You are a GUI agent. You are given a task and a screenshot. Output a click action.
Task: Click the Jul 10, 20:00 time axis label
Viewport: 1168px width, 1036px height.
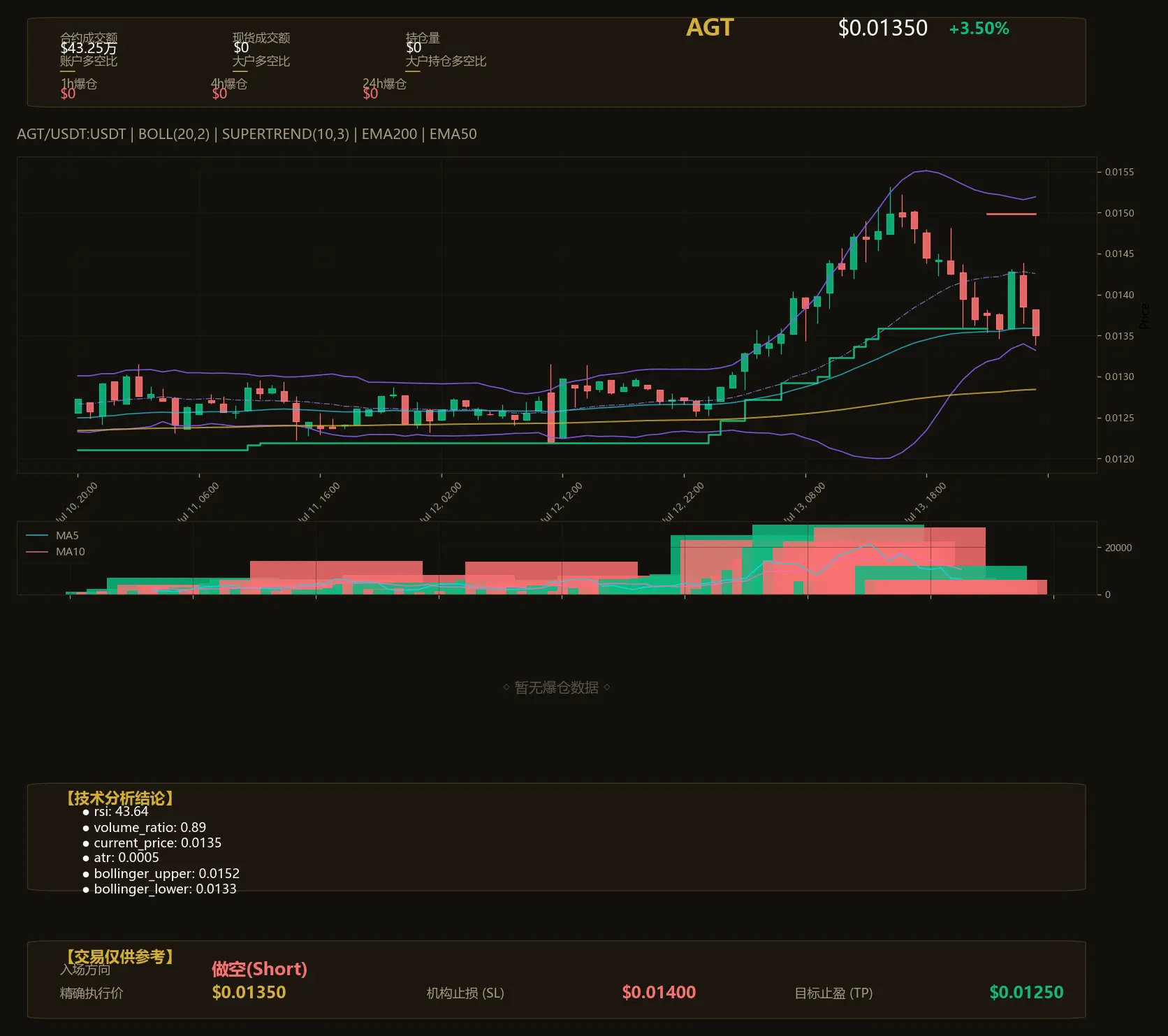pyautogui.click(x=75, y=502)
